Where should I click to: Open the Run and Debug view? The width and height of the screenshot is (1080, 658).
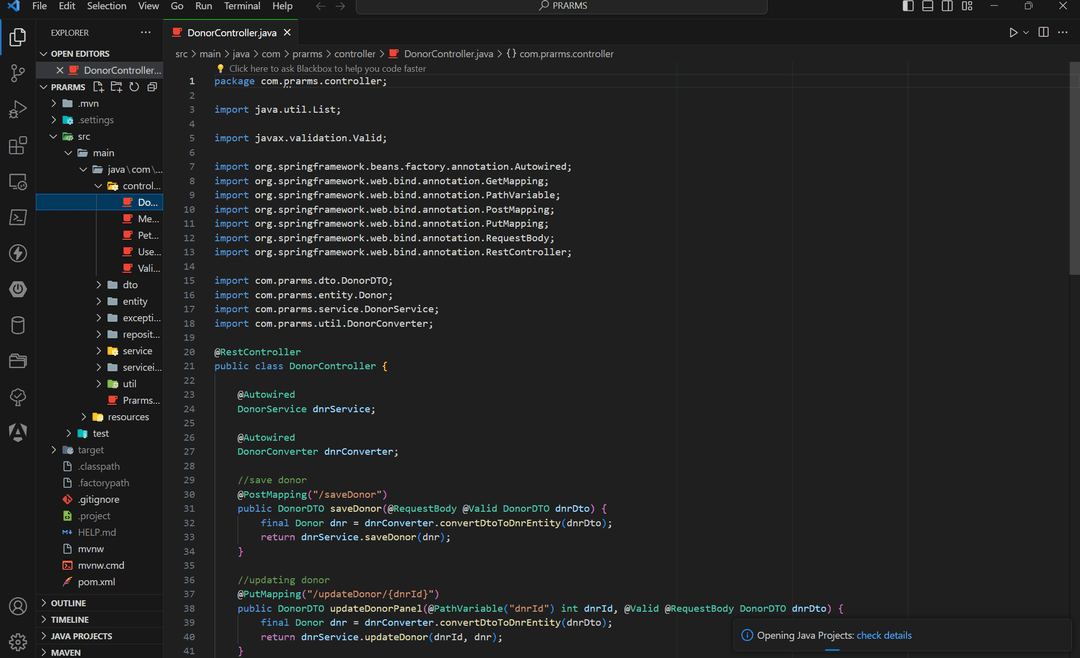(x=17, y=109)
